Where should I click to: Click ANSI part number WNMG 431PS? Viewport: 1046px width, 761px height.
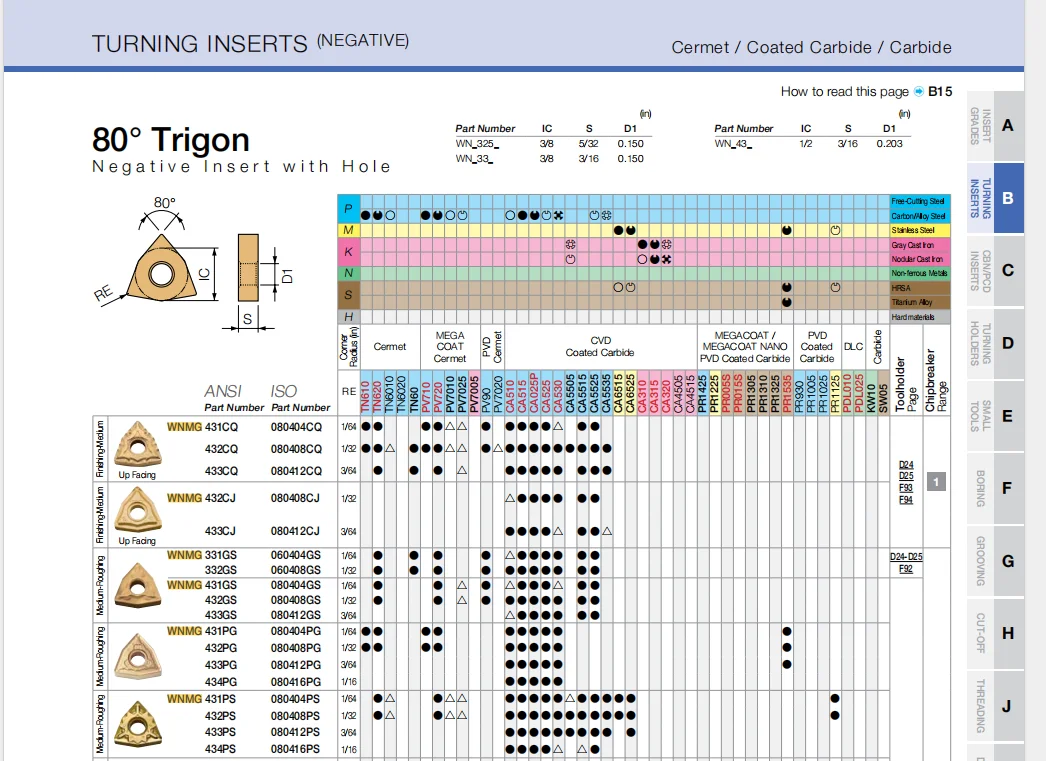(x=201, y=699)
